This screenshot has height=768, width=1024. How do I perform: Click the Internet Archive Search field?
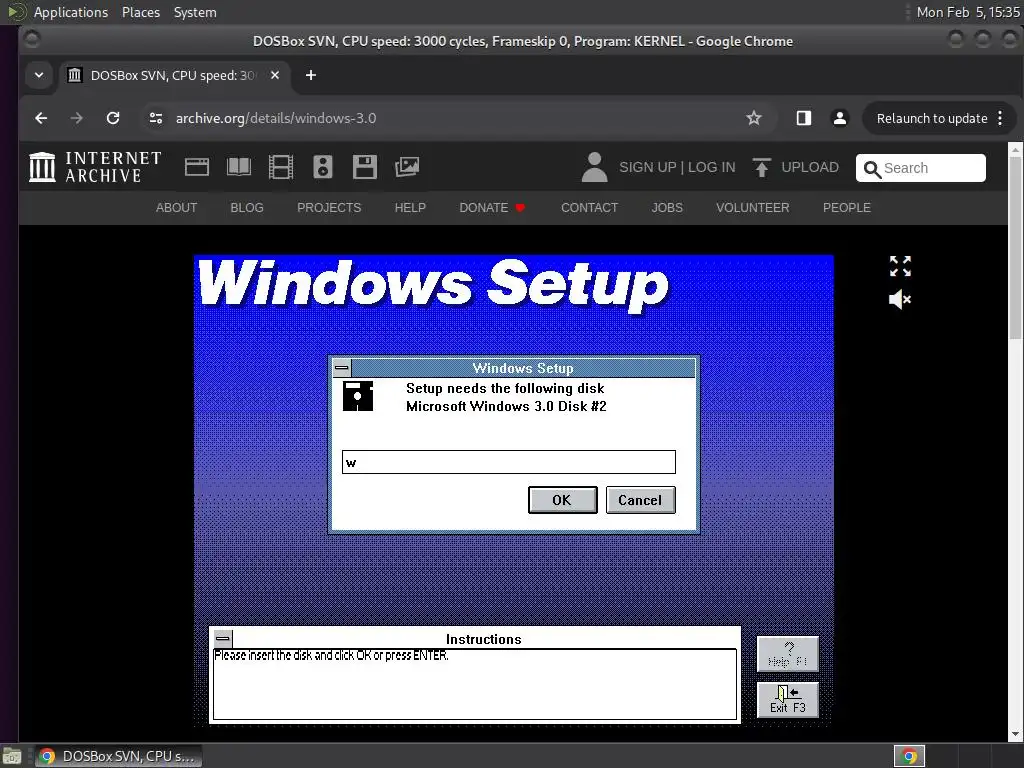pyautogui.click(x=921, y=168)
